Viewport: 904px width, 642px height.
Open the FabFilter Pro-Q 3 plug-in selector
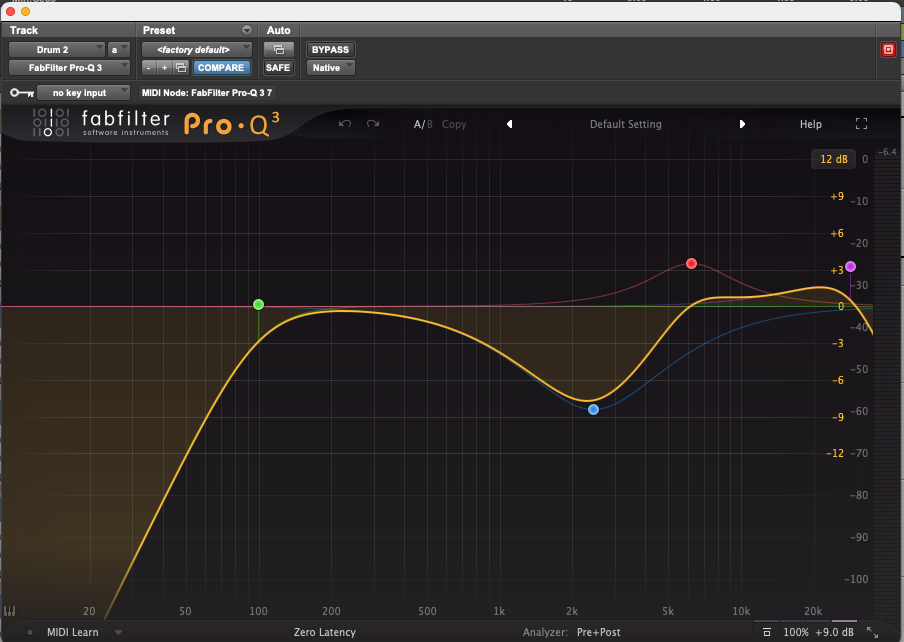coord(69,67)
